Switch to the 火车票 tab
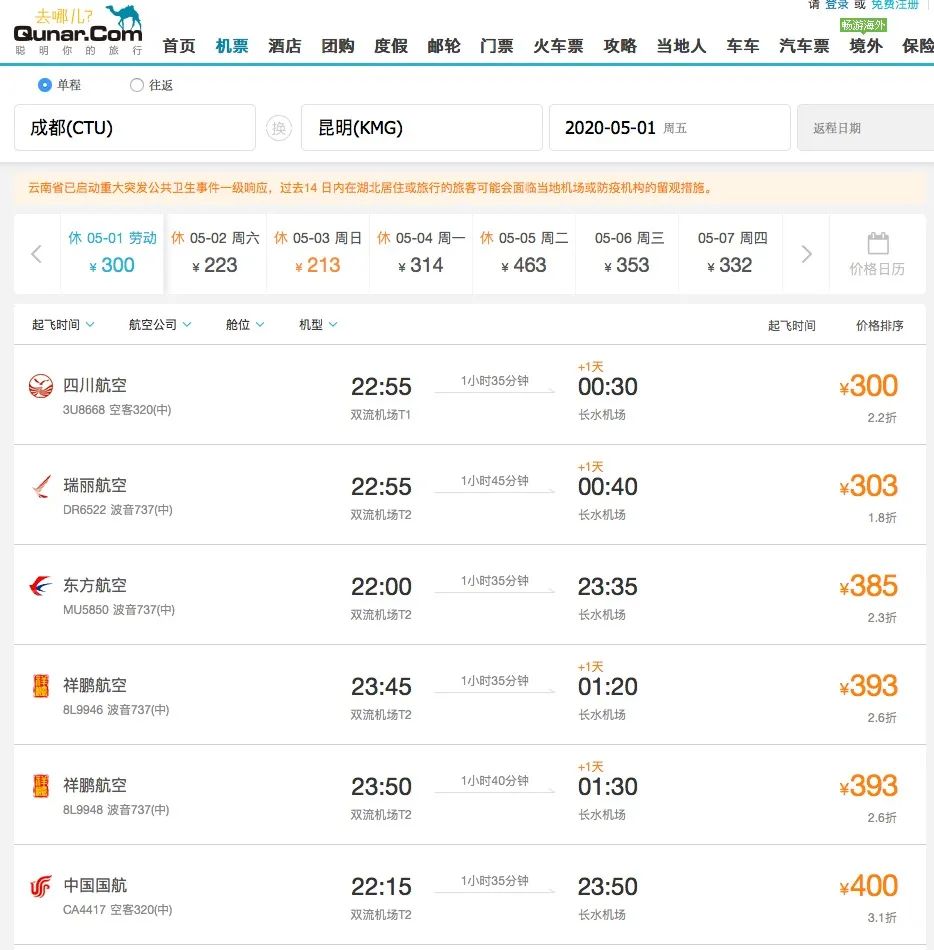This screenshot has height=950, width=934. click(x=557, y=45)
